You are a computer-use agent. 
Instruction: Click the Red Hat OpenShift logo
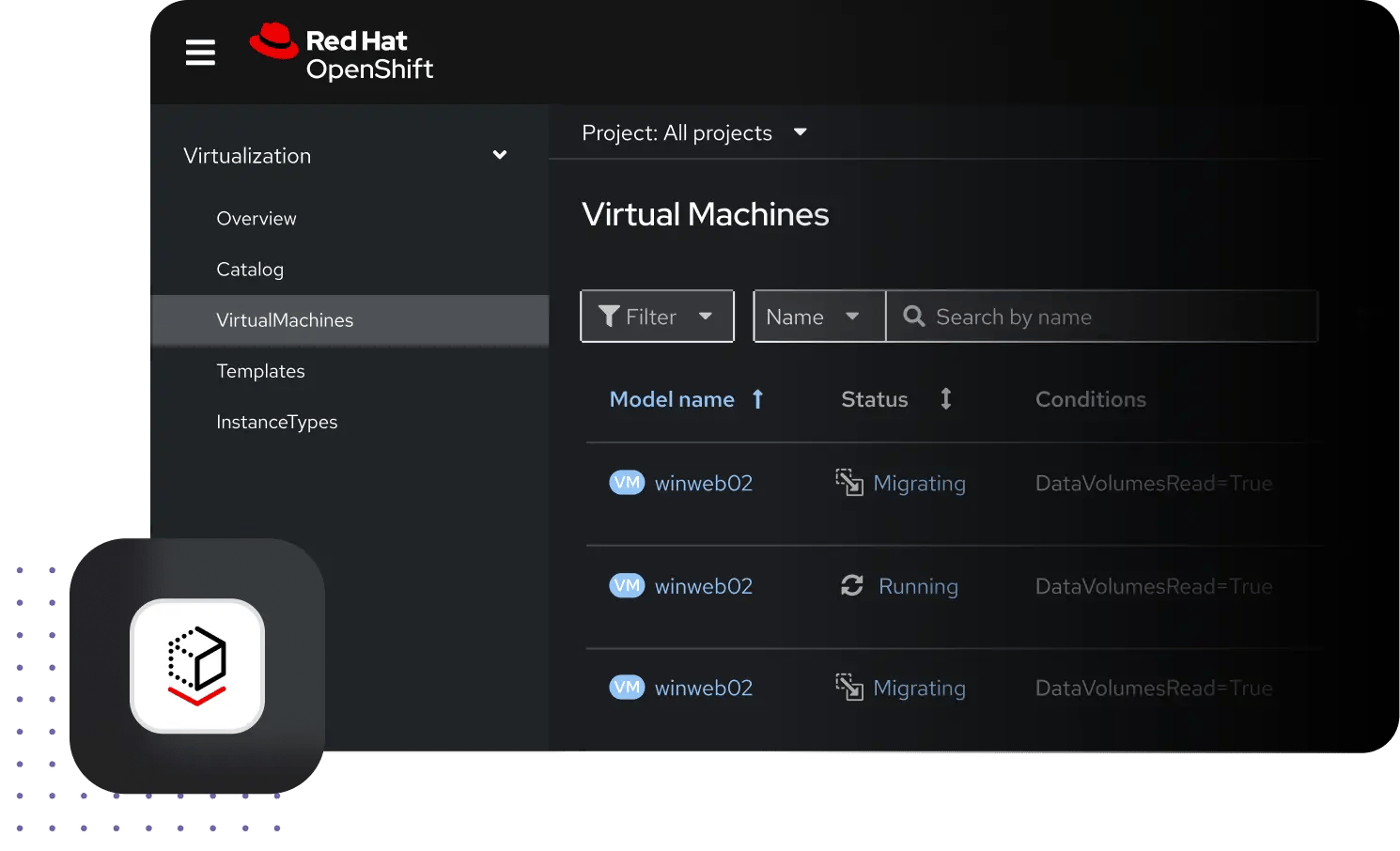341,53
